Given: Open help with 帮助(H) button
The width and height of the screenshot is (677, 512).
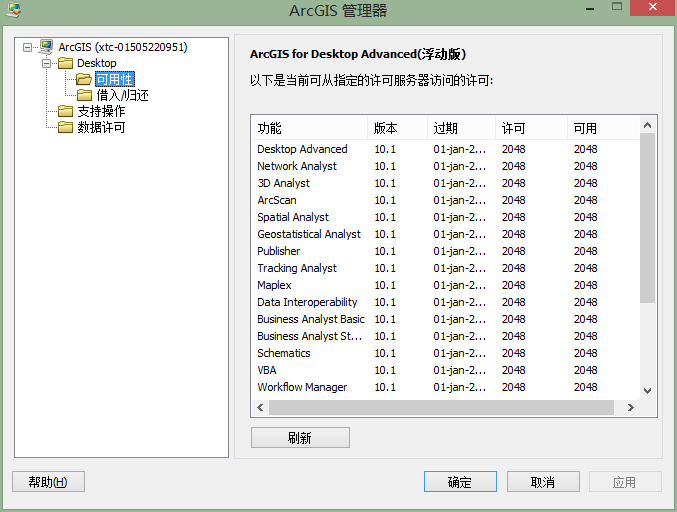Looking at the screenshot, I should [48, 482].
